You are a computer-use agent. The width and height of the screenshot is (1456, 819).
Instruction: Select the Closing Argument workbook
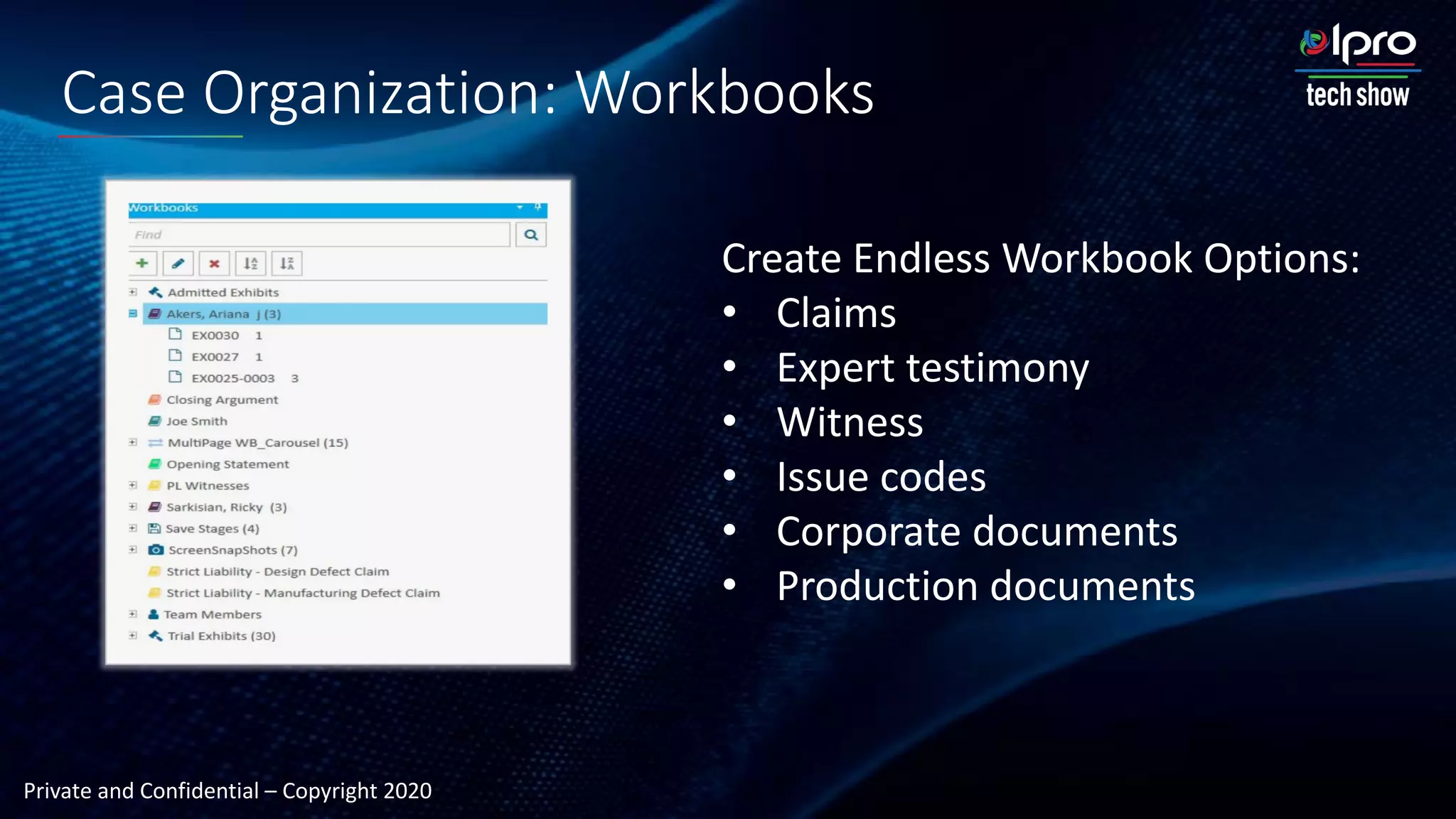222,400
